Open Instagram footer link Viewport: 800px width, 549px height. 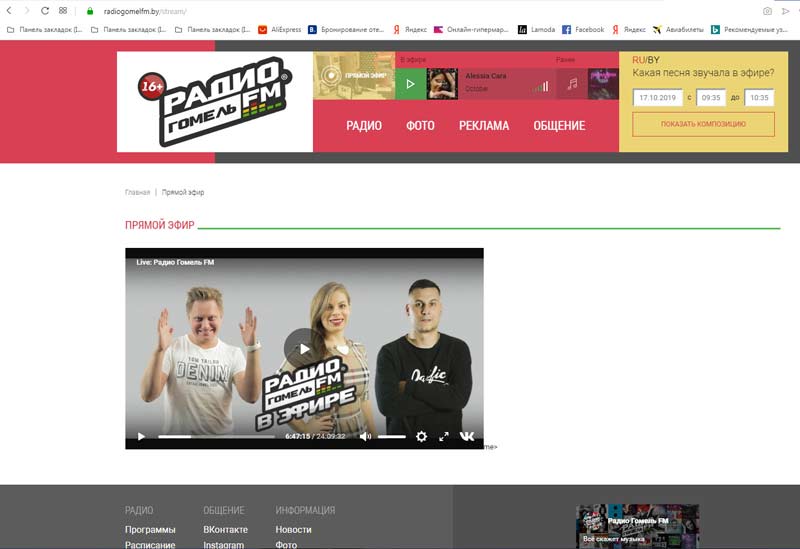(223, 544)
